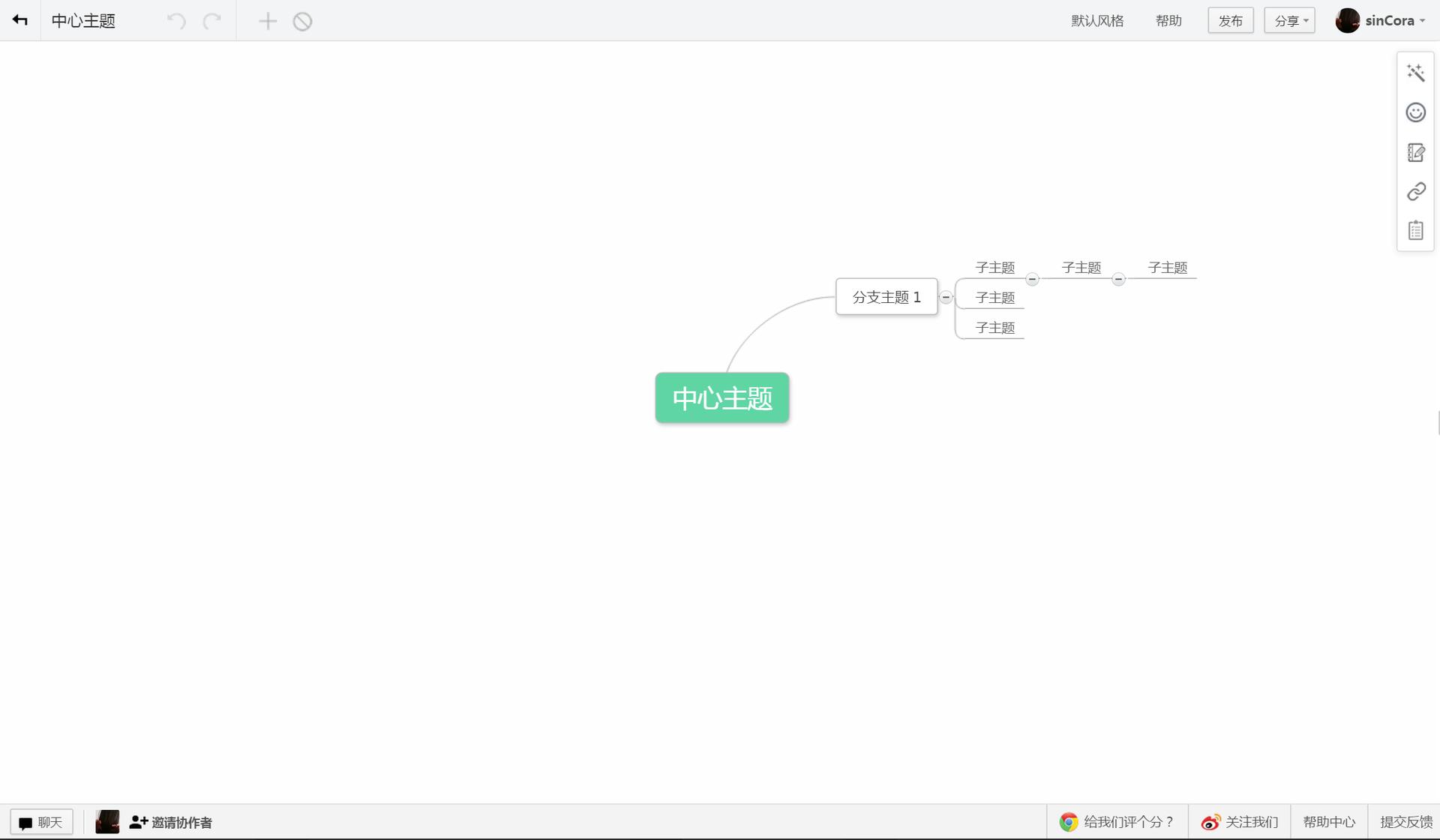
Task: Click the circle-slash delete icon
Action: click(x=302, y=21)
